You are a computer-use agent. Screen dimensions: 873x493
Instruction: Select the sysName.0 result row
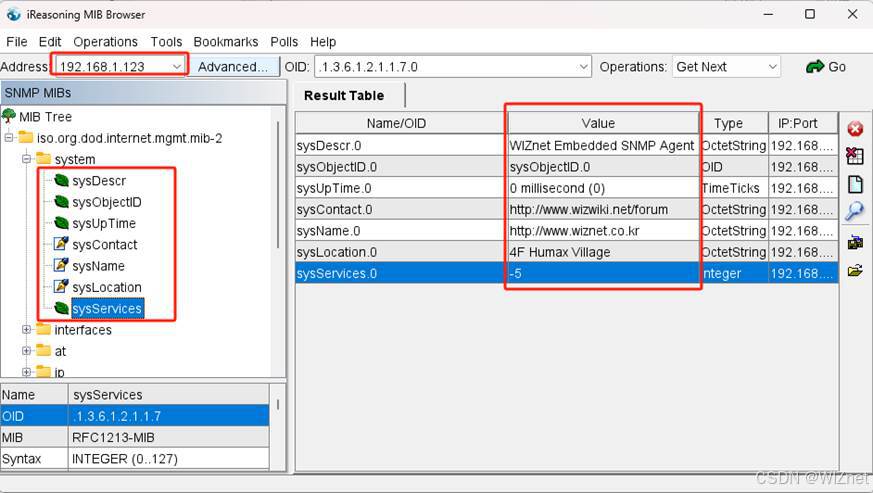(x=566, y=231)
